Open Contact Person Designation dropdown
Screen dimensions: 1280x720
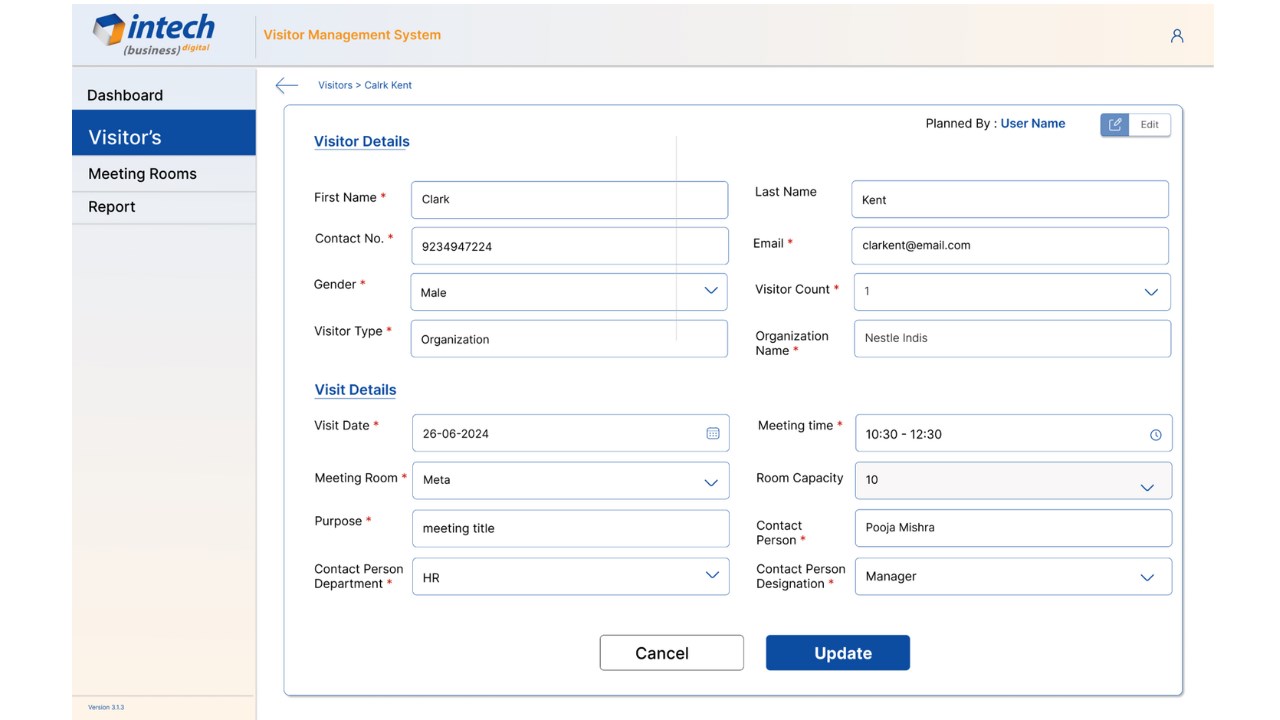pos(1147,577)
